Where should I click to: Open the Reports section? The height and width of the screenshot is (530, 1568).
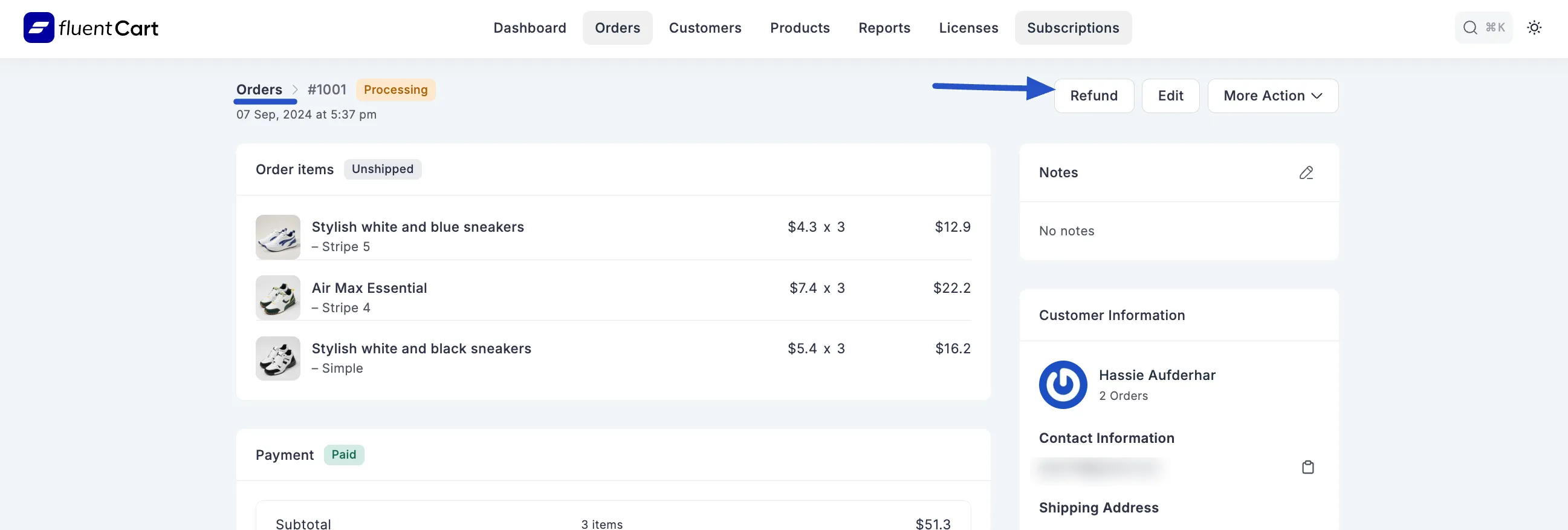[884, 28]
